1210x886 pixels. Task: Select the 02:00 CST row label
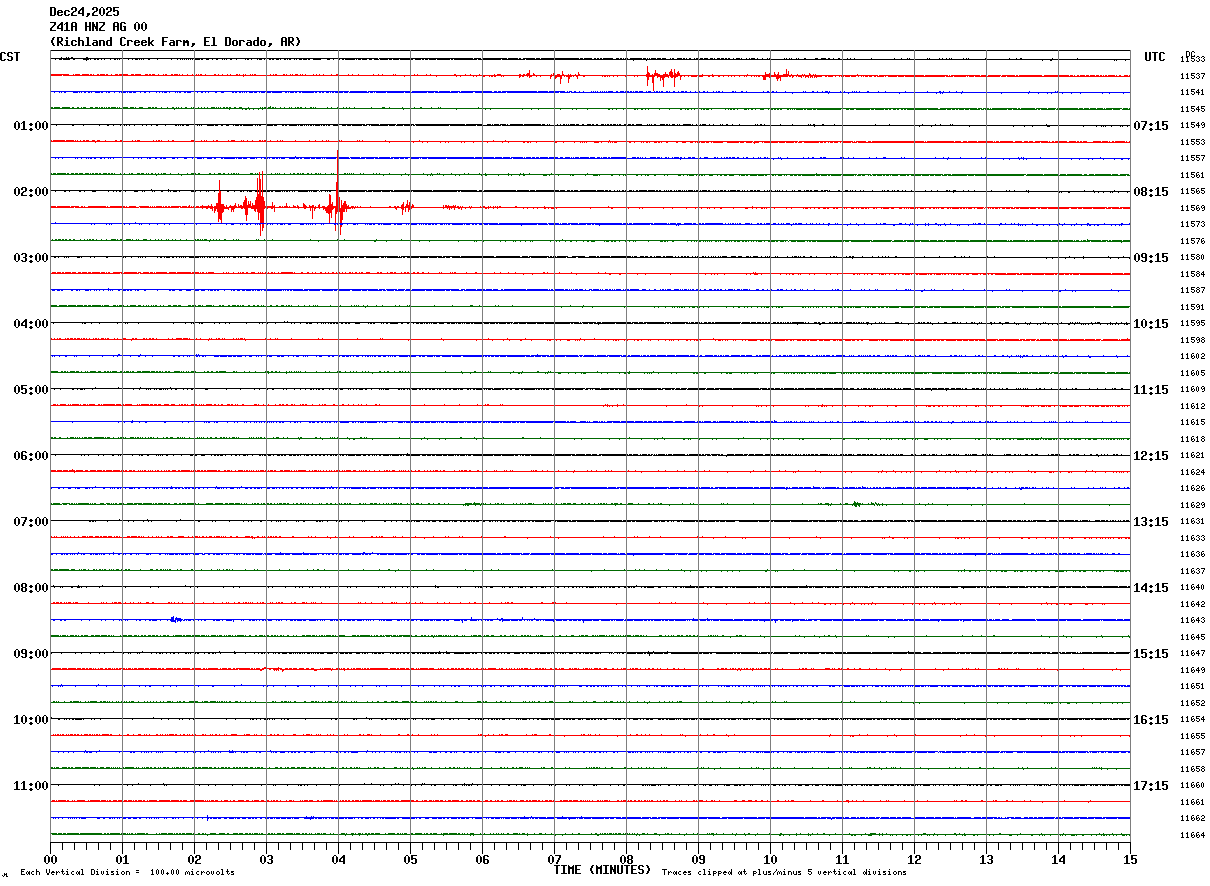pyautogui.click(x=31, y=192)
